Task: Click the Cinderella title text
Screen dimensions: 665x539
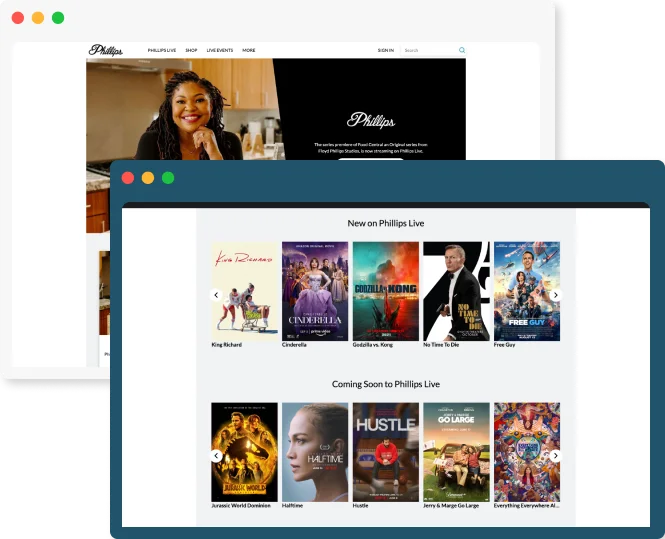Action: coord(294,345)
